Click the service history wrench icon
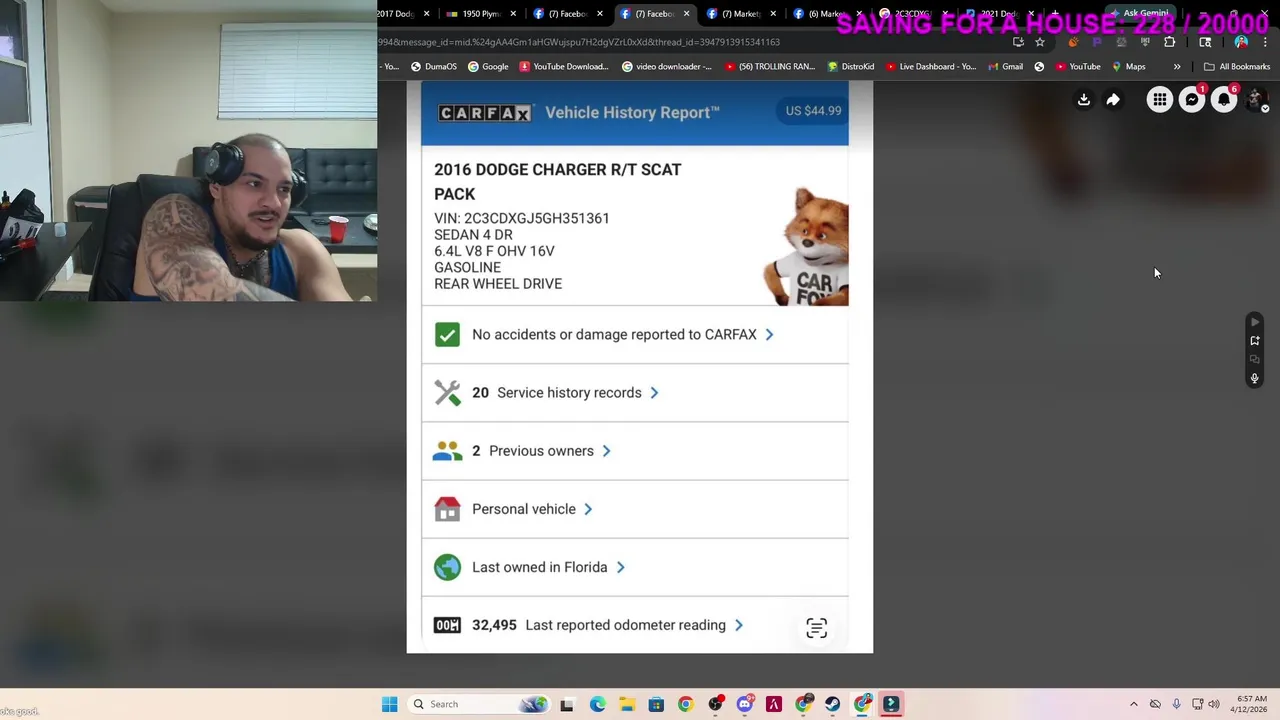Screen dimensions: 1280x720 click(447, 393)
